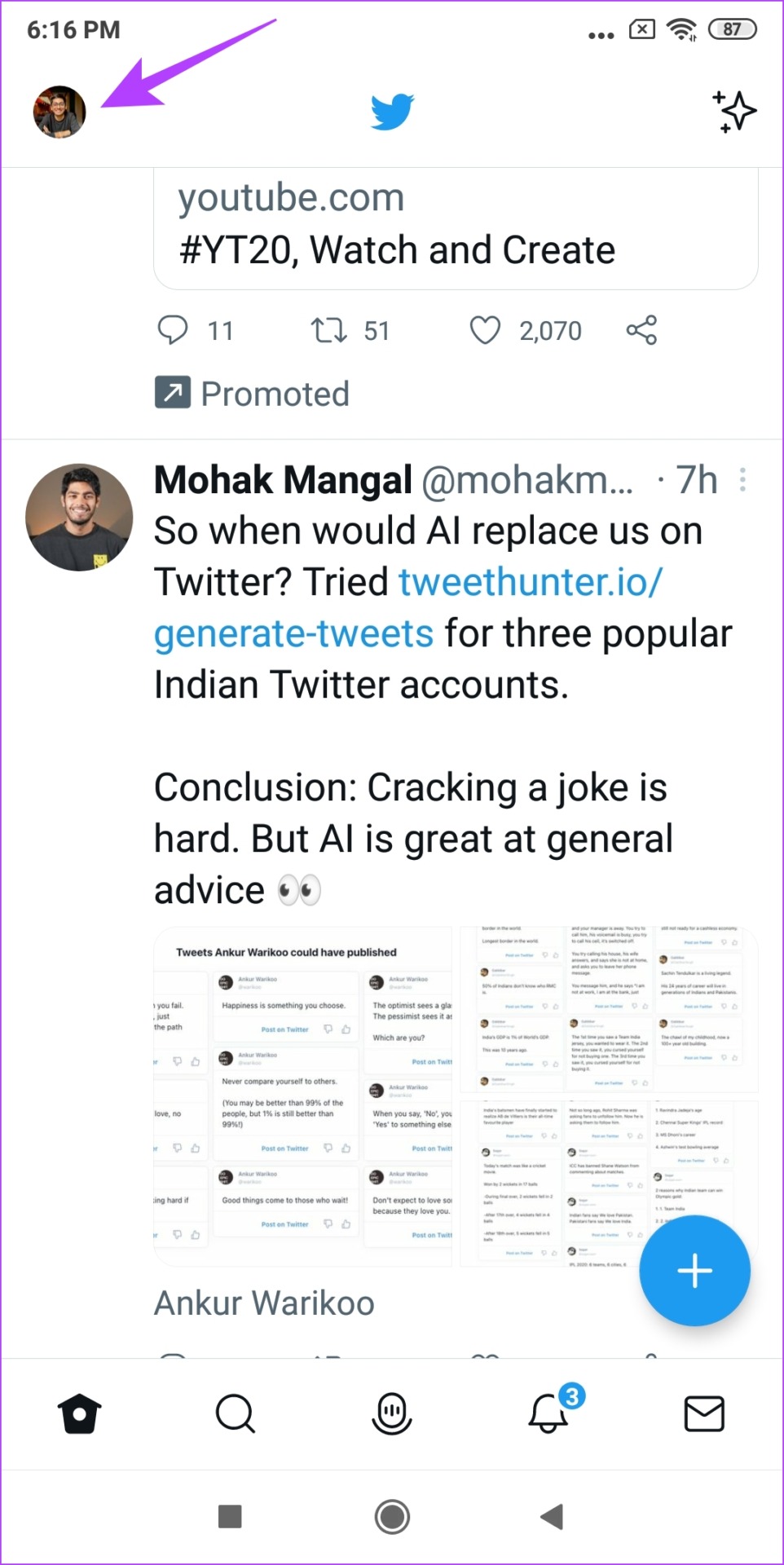
Task: Open Direct Messages envelope tab
Action: point(704,1413)
